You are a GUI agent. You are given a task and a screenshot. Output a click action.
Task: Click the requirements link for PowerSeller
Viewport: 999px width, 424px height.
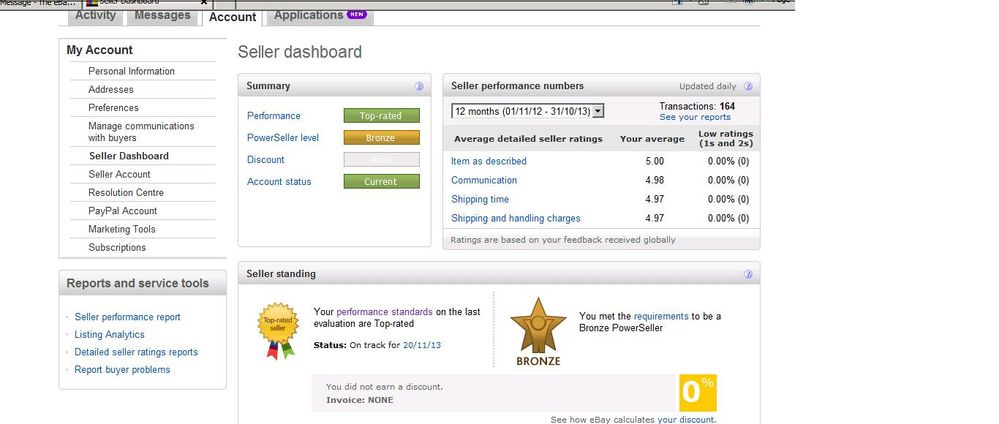(661, 316)
